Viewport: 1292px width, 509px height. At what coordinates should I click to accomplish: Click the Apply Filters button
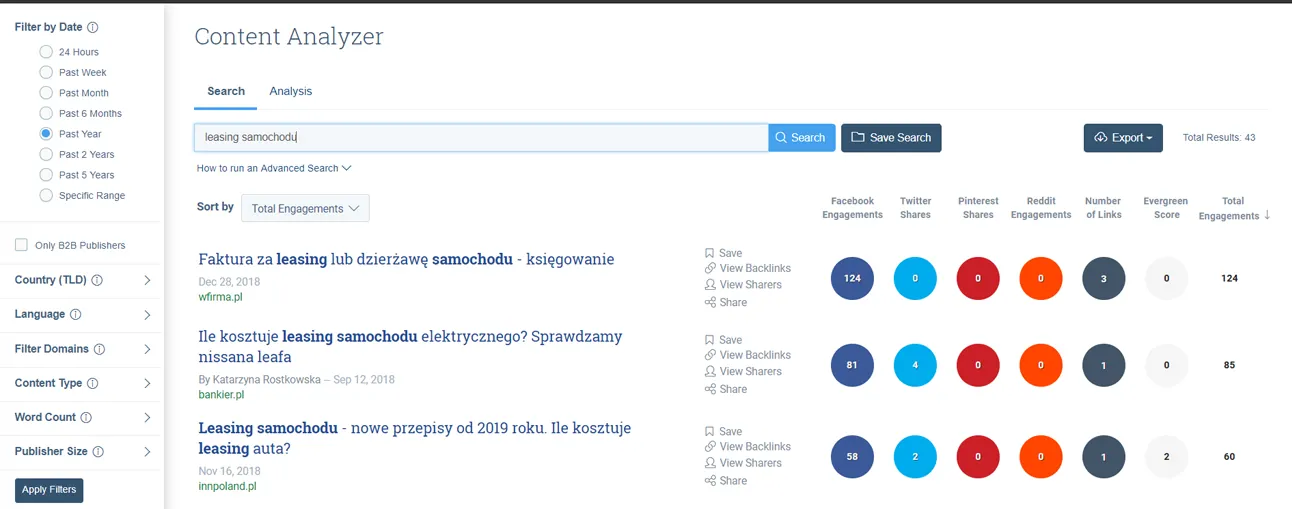click(x=49, y=490)
